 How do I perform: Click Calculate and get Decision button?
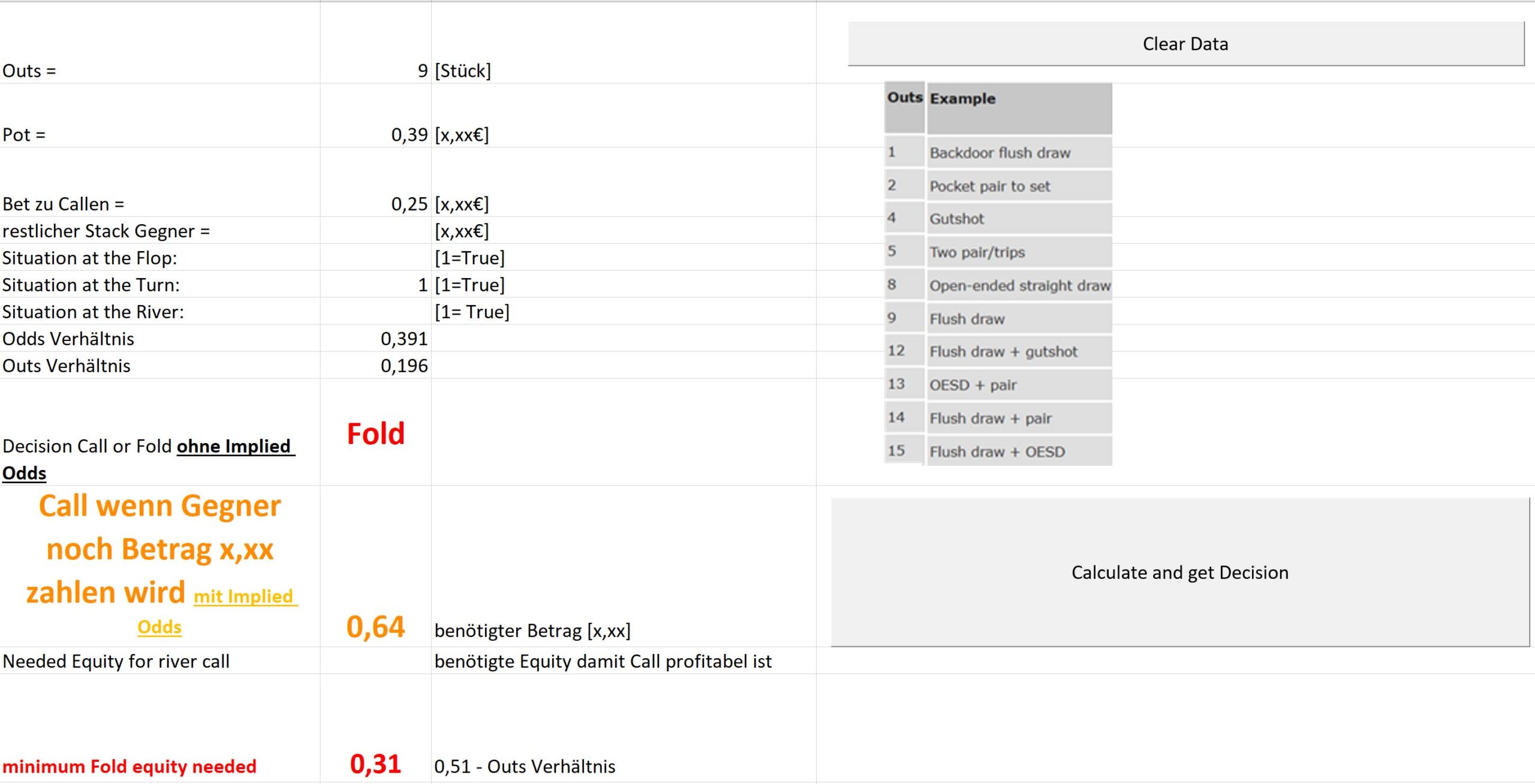click(1180, 572)
